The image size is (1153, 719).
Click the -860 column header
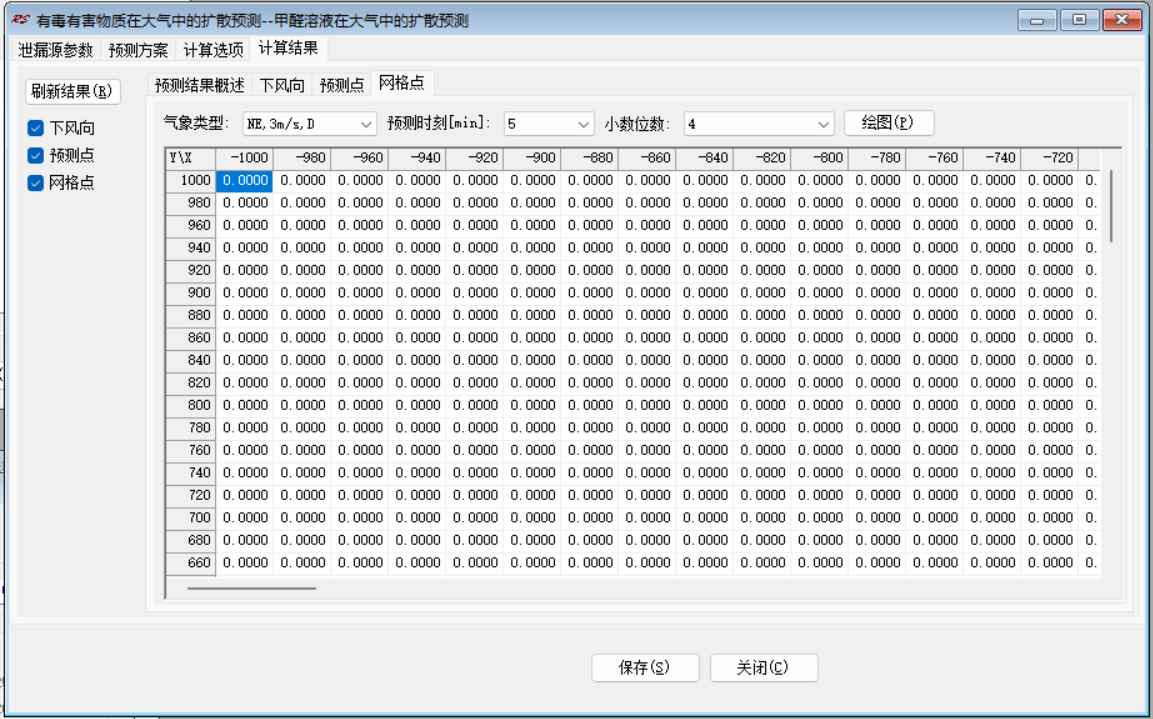[x=647, y=158]
